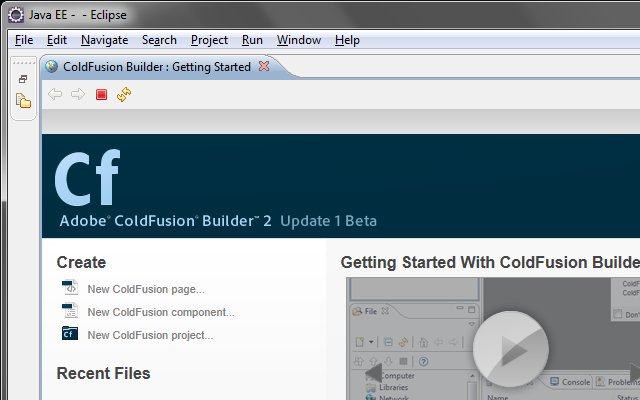Click New ColdFusion component link

coord(161,312)
